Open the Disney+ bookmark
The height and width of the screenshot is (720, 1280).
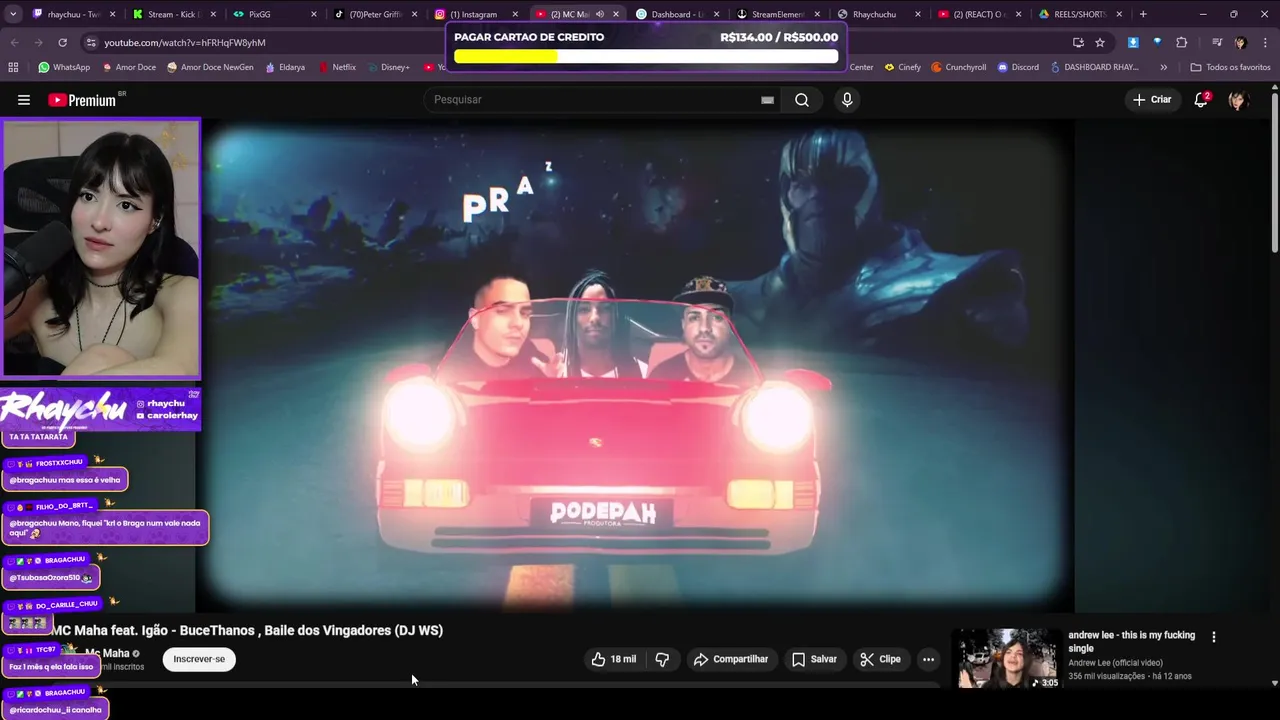tap(388, 67)
